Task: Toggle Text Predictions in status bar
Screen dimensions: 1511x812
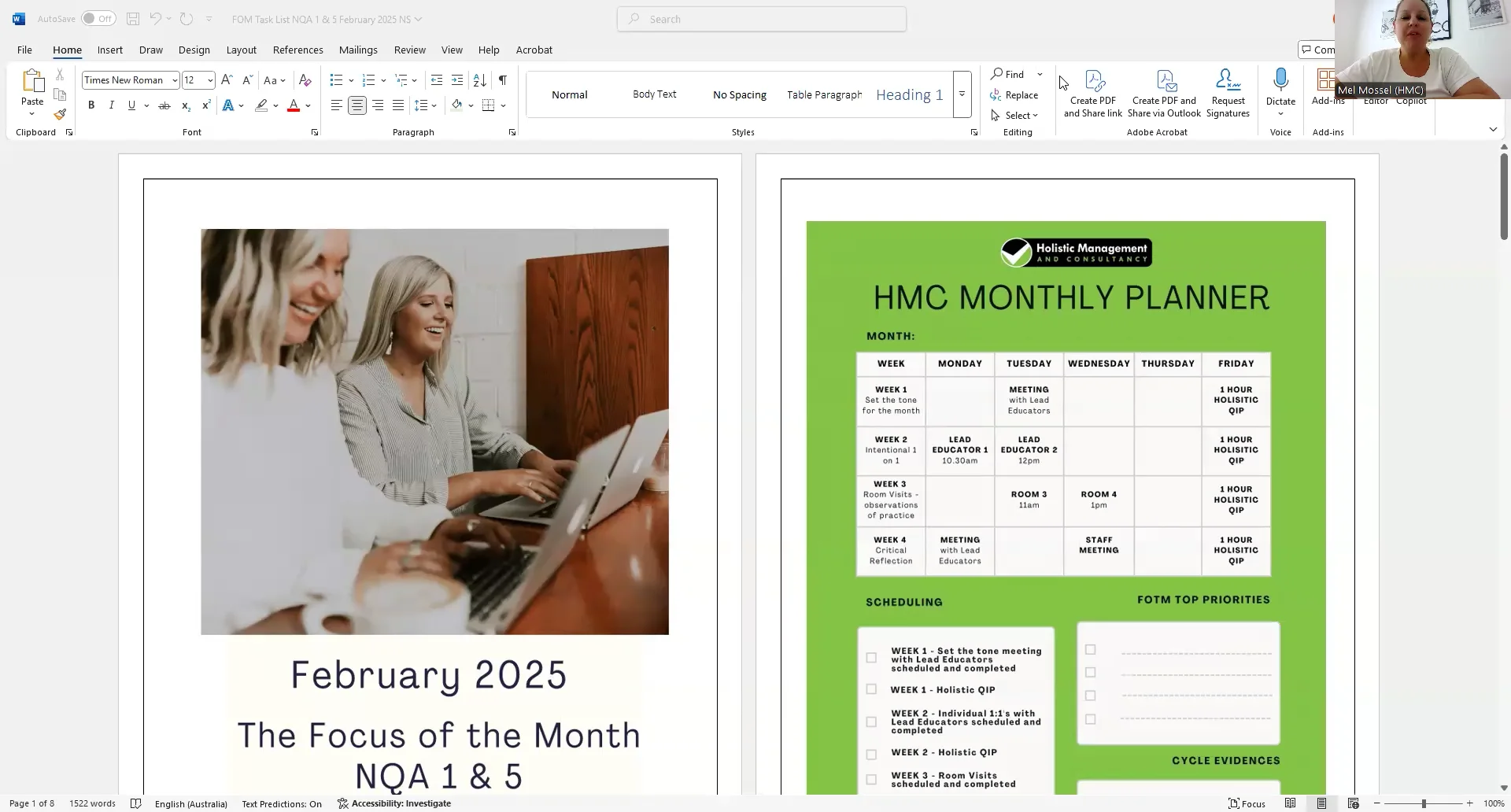Action: point(280,803)
